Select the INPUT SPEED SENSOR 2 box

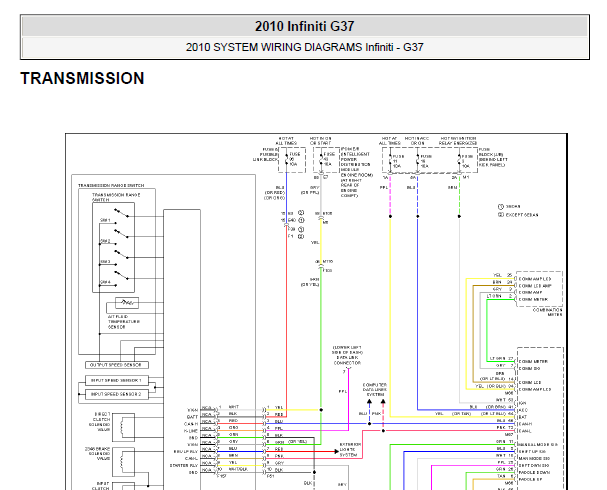click(x=117, y=394)
